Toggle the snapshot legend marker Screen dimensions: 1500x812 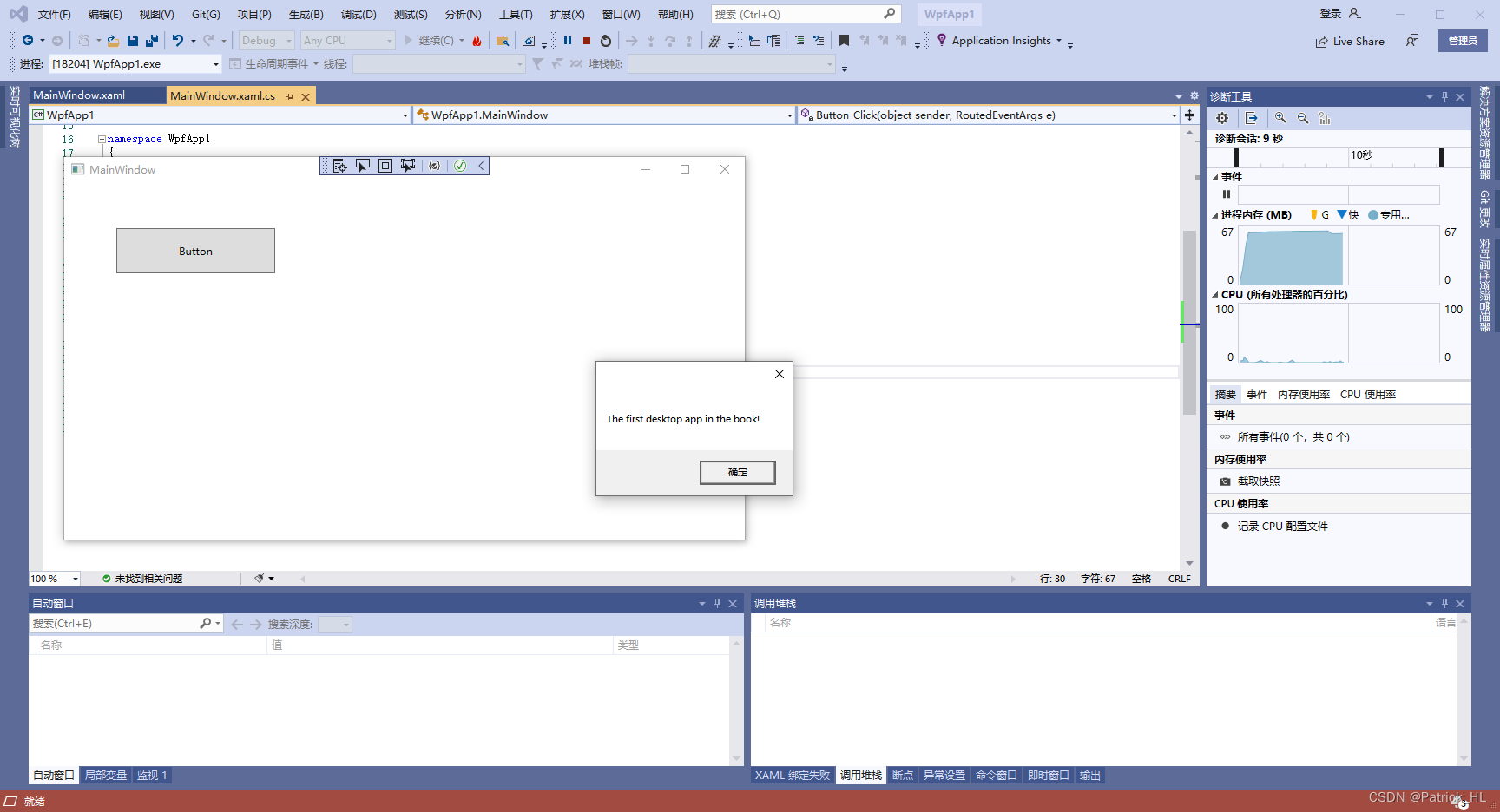pyautogui.click(x=1342, y=214)
